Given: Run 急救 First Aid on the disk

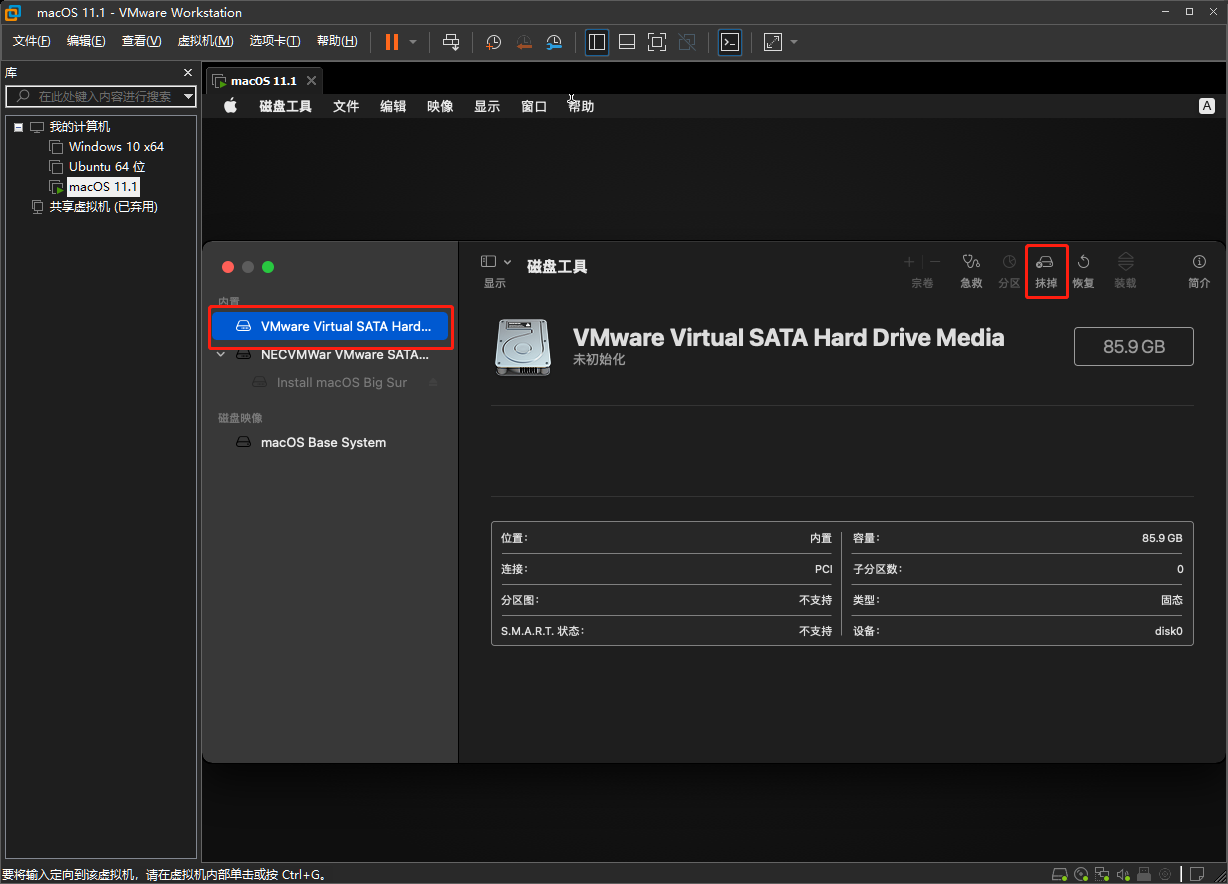Looking at the screenshot, I should coord(971,271).
